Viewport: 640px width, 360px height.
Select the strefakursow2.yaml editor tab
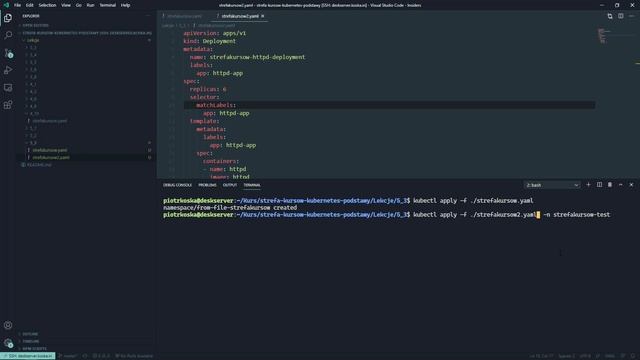coord(240,16)
